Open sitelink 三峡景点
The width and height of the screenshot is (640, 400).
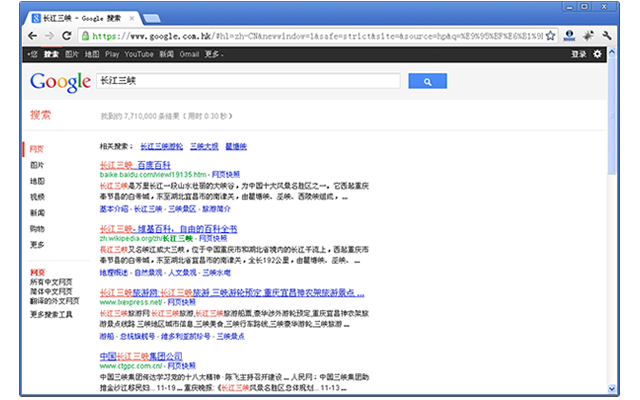tap(231, 336)
